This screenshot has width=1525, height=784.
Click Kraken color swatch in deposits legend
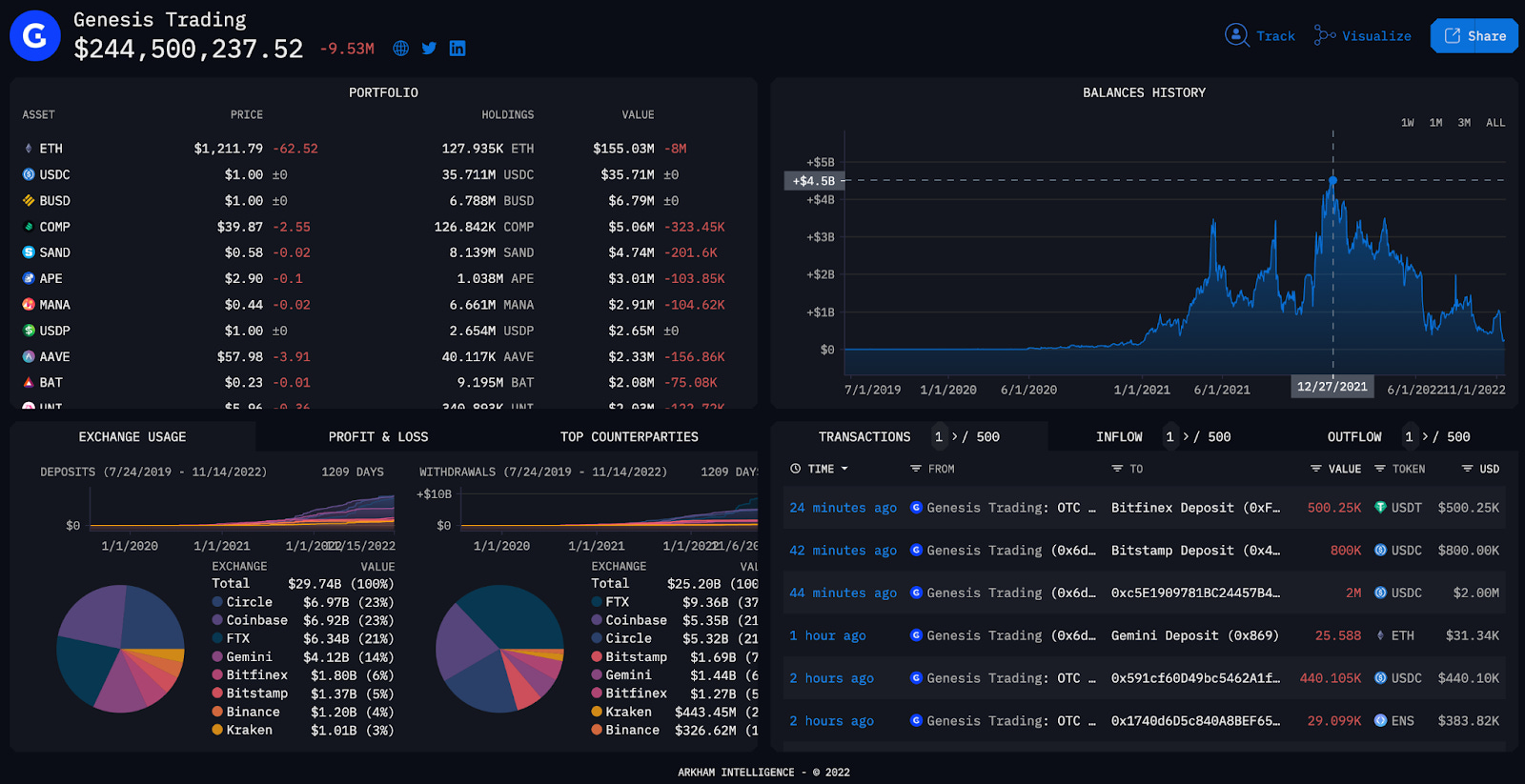[x=217, y=730]
